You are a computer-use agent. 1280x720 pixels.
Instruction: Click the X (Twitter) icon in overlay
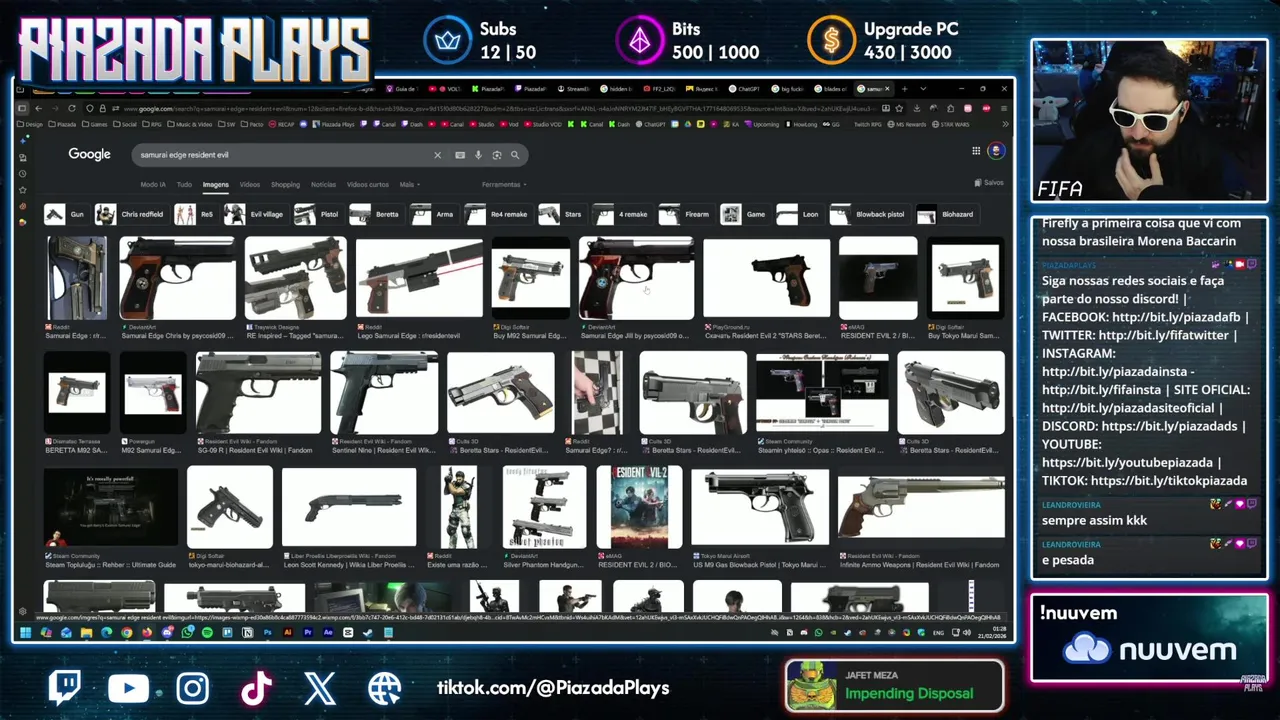(320, 688)
